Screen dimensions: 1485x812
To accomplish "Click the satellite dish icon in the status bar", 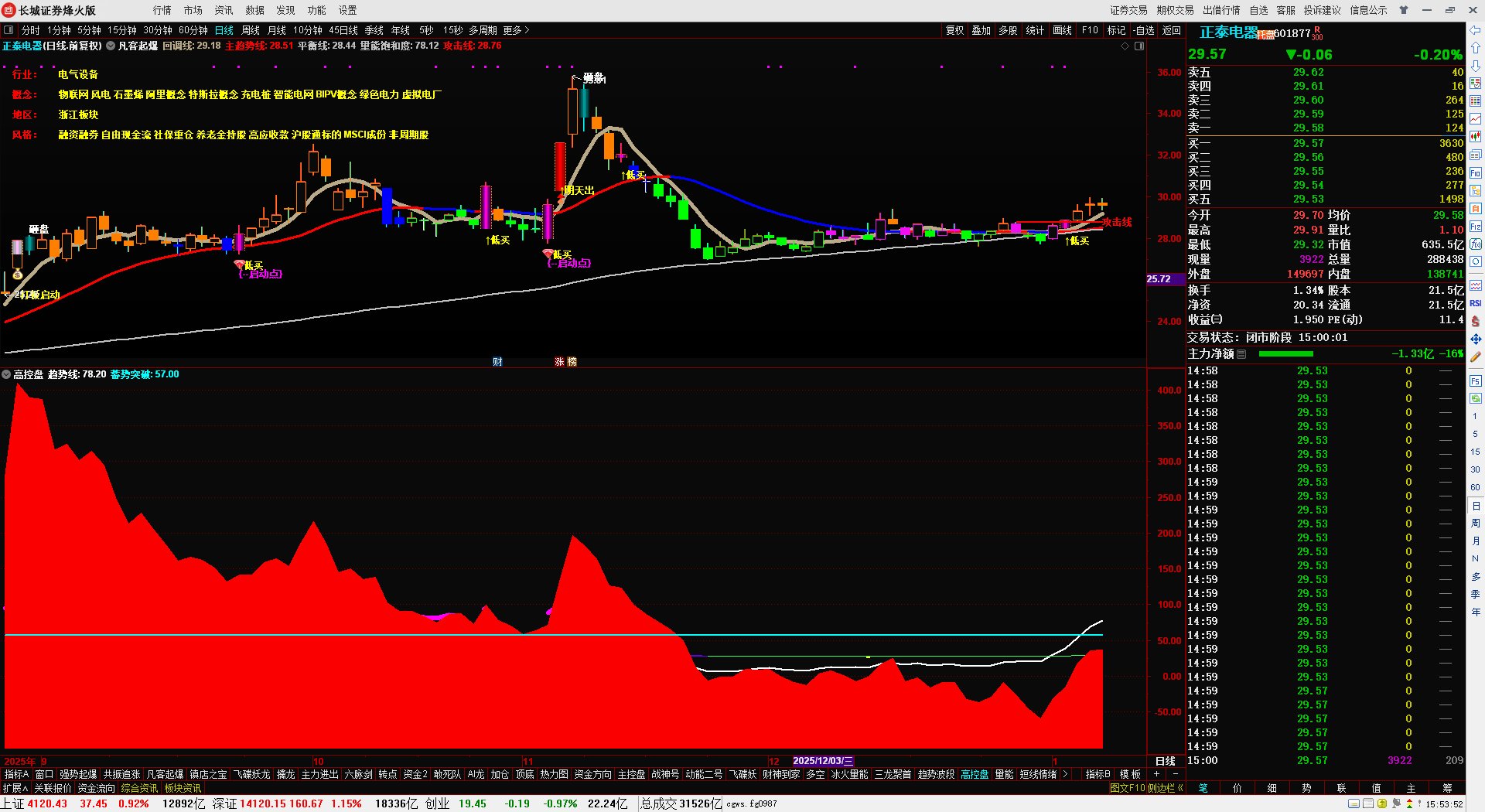I will 1397,804.
